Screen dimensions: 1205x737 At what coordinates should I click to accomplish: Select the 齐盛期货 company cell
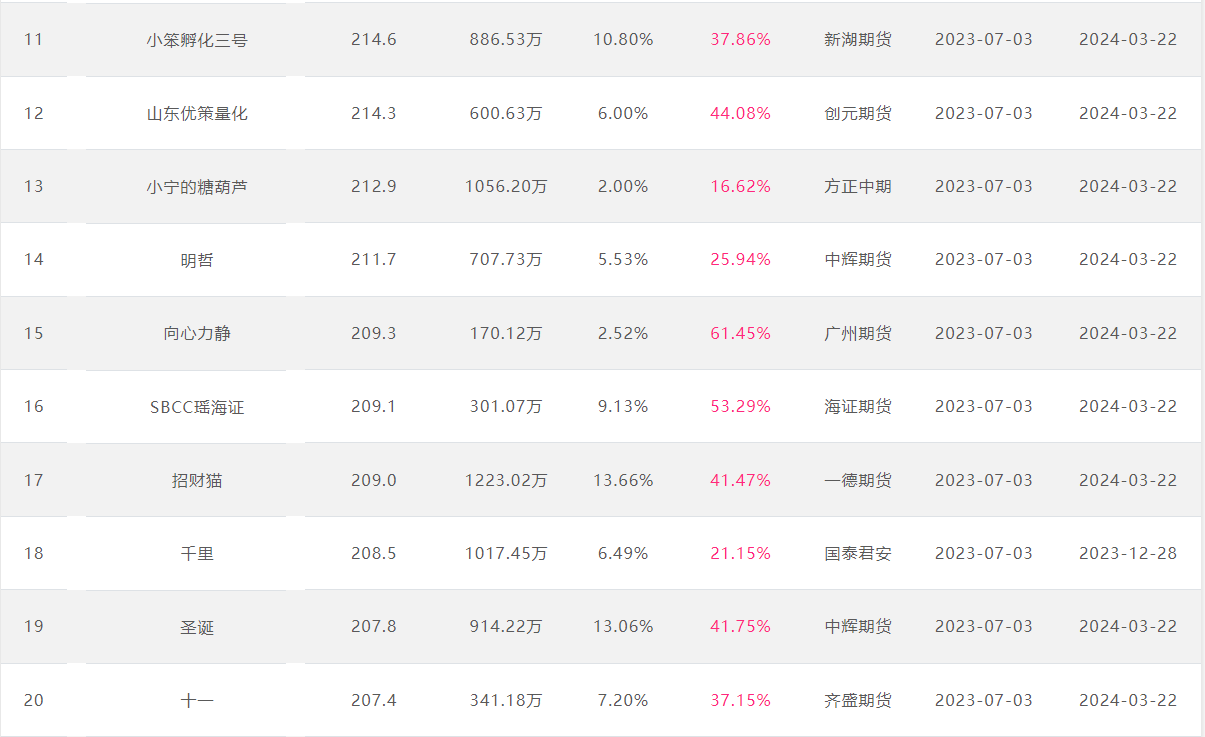click(x=858, y=700)
